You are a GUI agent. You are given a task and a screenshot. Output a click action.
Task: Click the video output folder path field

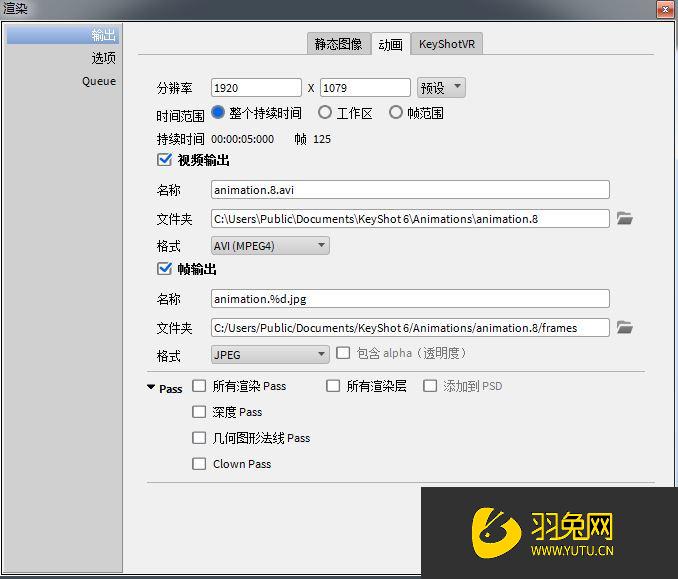tap(410, 219)
